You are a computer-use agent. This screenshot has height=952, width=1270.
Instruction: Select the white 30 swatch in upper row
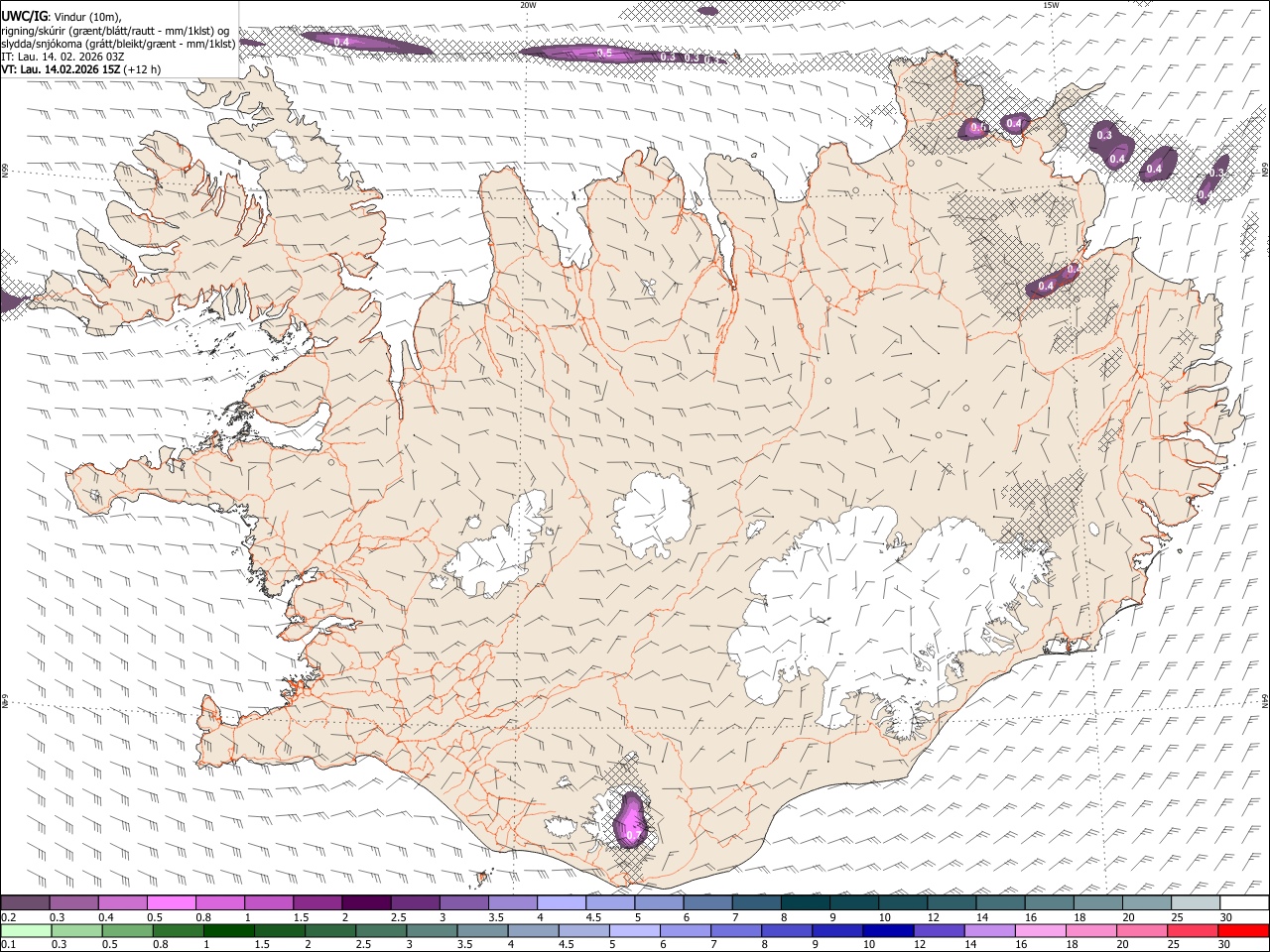[x=1243, y=903]
